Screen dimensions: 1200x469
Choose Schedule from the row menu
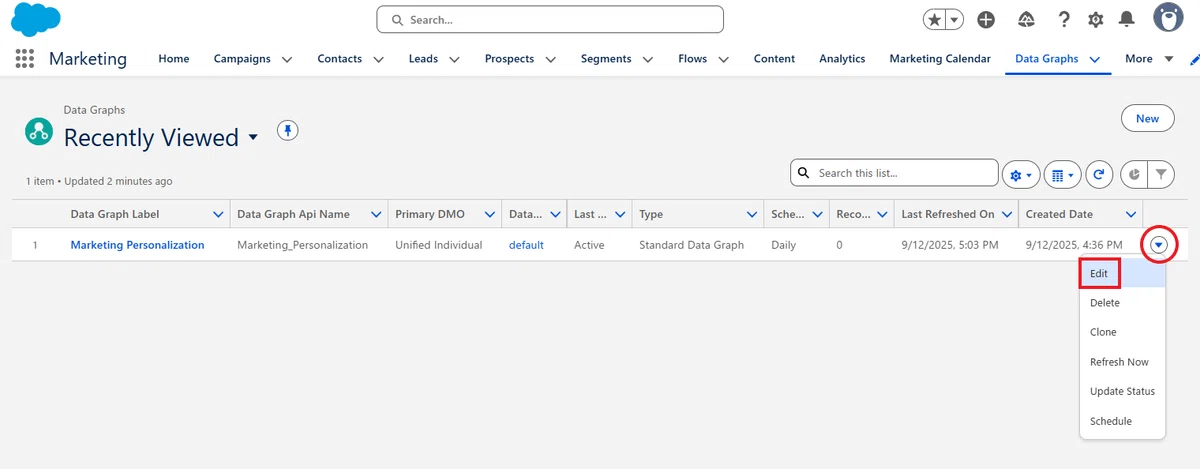coord(1122,421)
